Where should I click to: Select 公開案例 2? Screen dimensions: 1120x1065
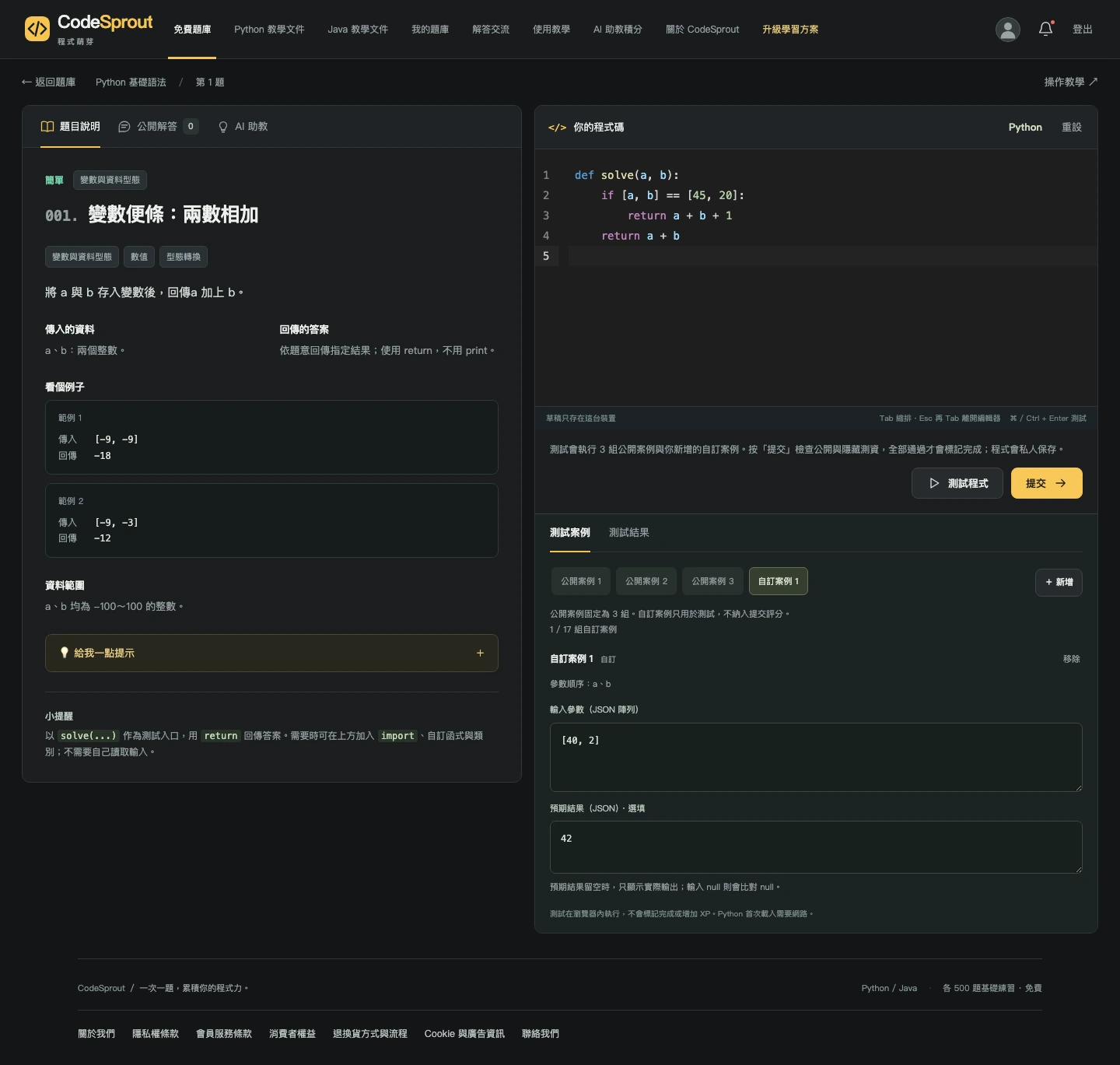(647, 581)
